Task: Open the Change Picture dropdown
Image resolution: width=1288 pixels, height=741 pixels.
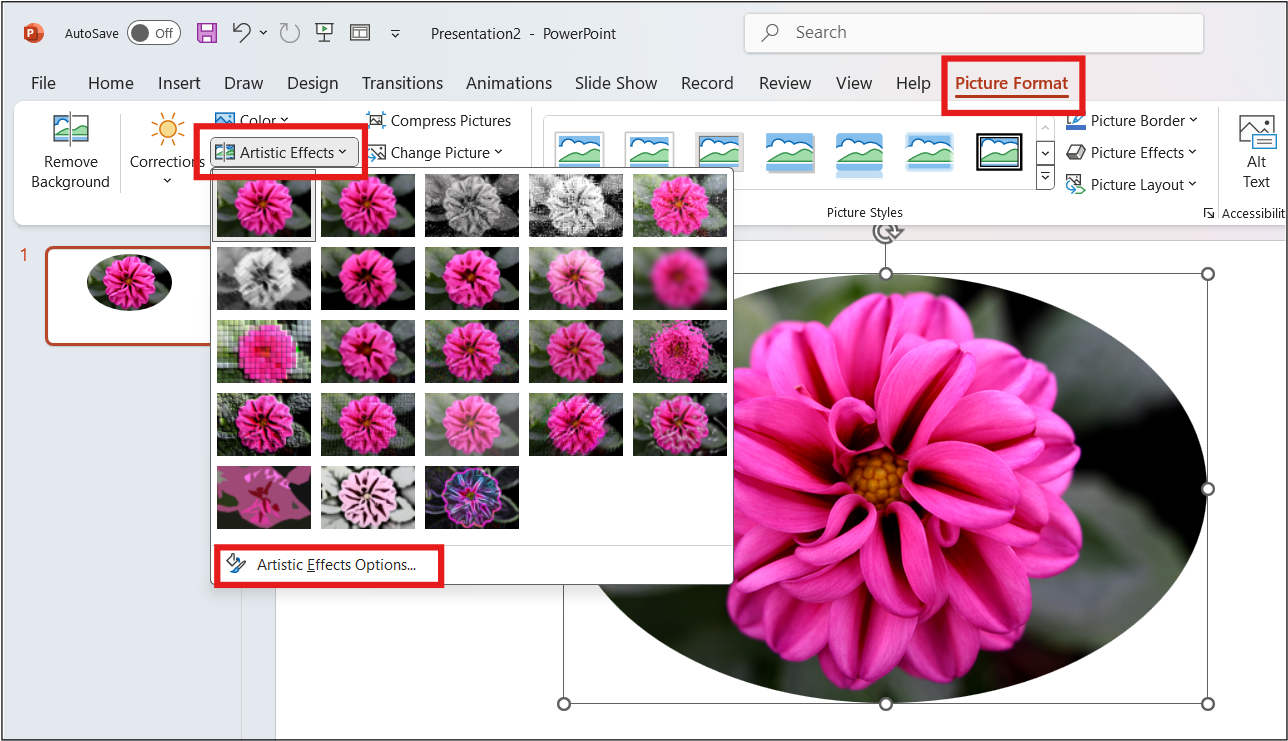Action: point(434,153)
